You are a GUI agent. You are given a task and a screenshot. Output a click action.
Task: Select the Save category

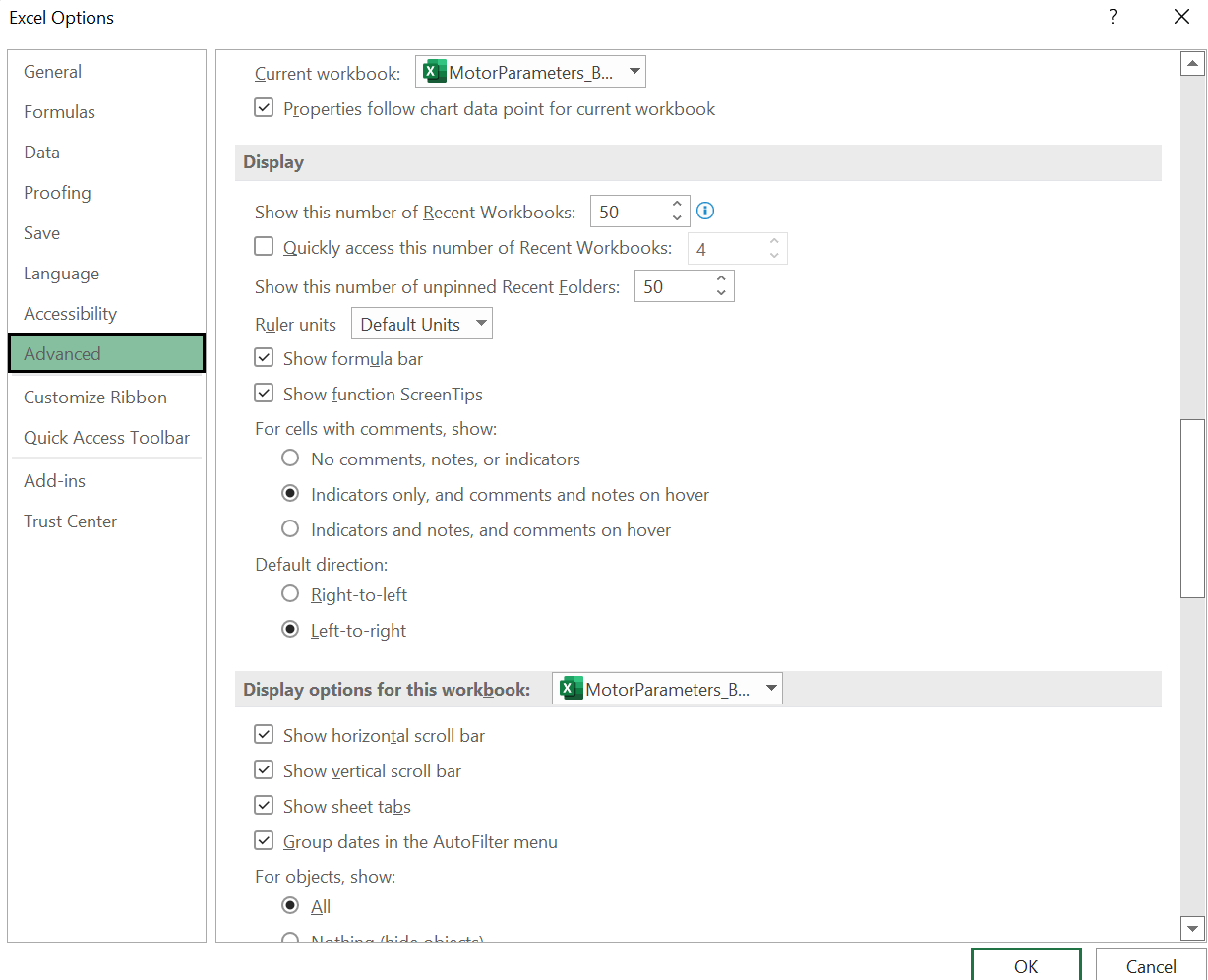point(106,233)
